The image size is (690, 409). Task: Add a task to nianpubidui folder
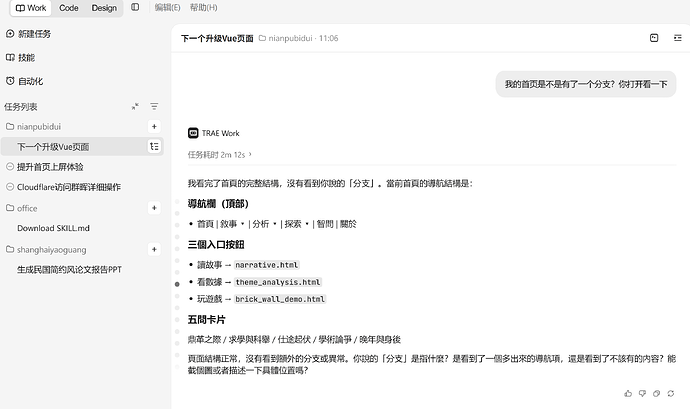pyautogui.click(x=154, y=127)
